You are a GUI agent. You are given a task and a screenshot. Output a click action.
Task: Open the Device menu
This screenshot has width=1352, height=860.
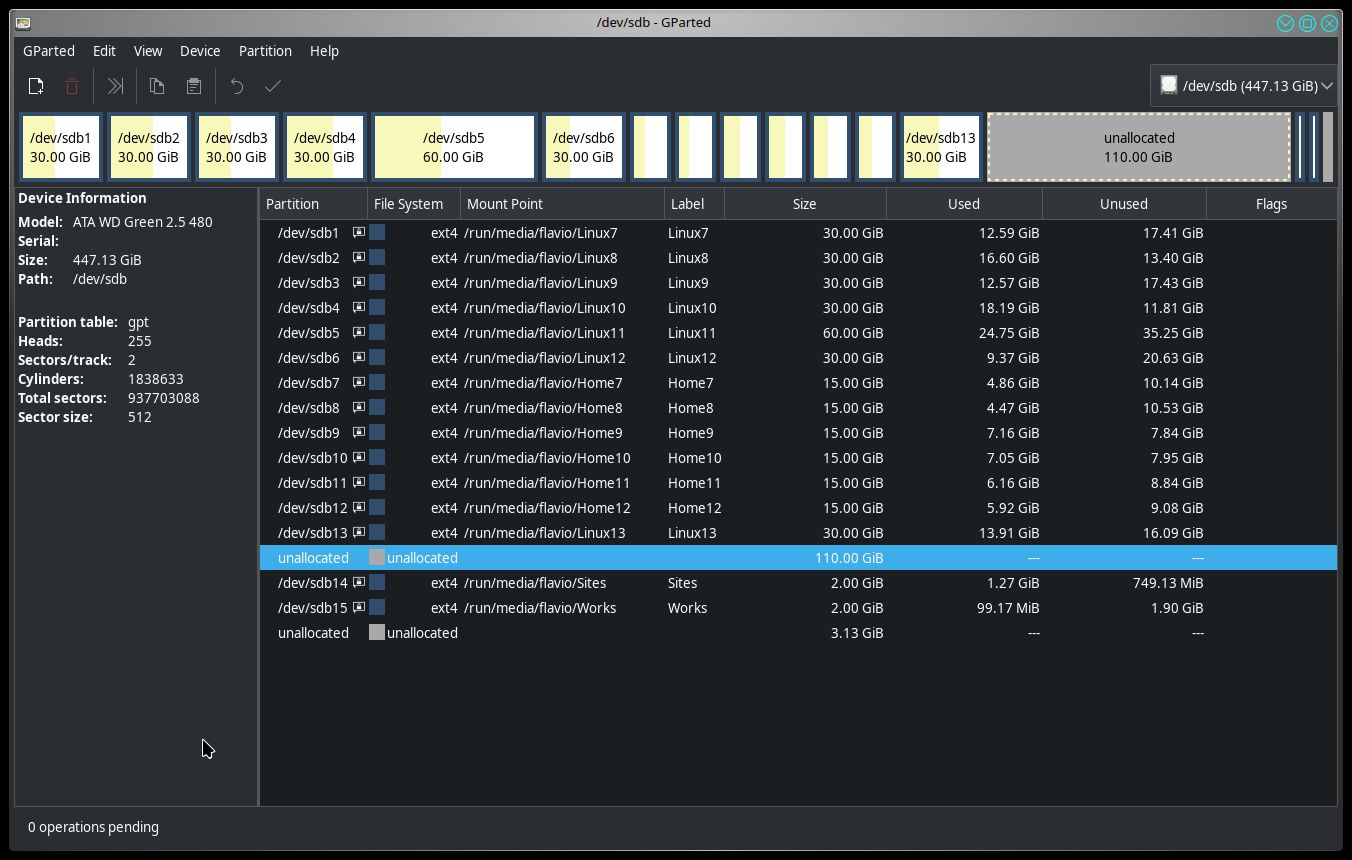[200, 51]
